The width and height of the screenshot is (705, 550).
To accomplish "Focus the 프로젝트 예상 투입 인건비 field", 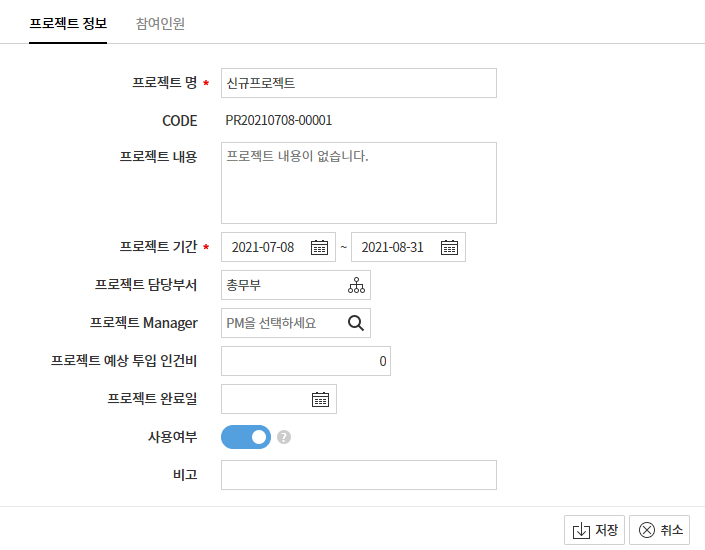I will pos(305,361).
